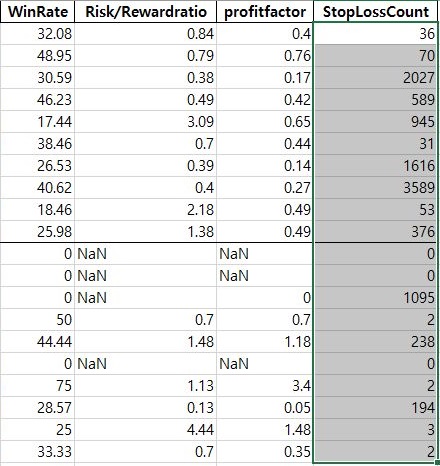440x466 pixels.
Task: Pick the profitfactor cell 0.35
Action: (x=265, y=452)
